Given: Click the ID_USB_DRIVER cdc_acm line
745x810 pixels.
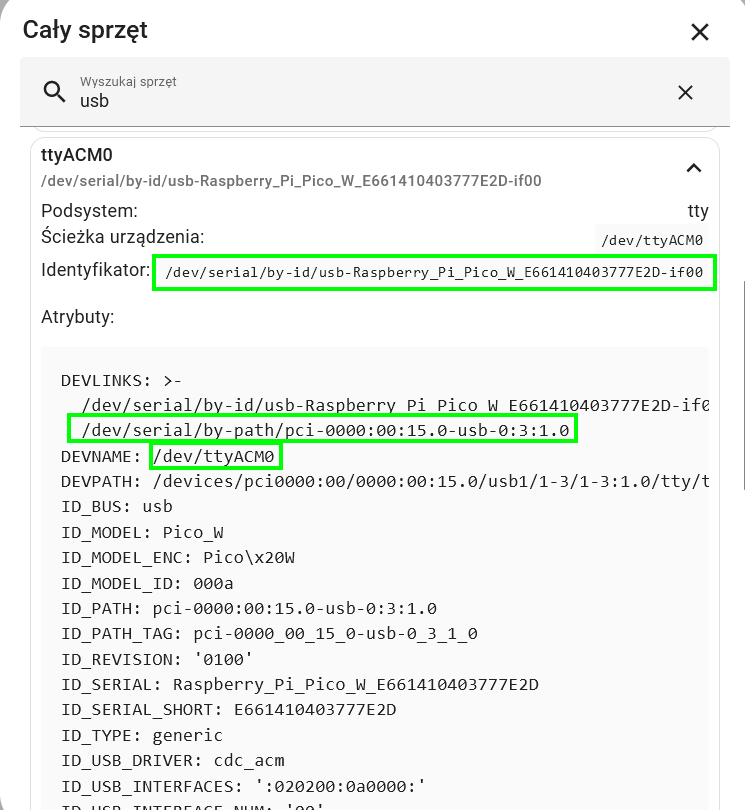Looking at the screenshot, I should [x=173, y=760].
